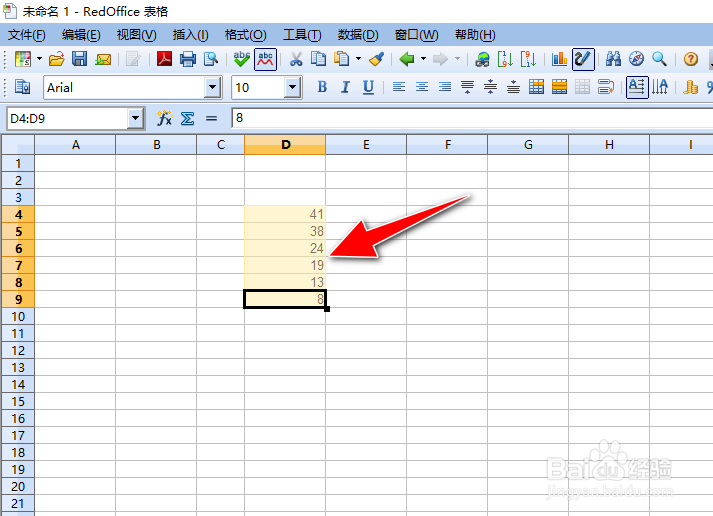The width and height of the screenshot is (713, 516).
Task: Sort ascending with the 1-9 arrow icon
Action: point(505,59)
